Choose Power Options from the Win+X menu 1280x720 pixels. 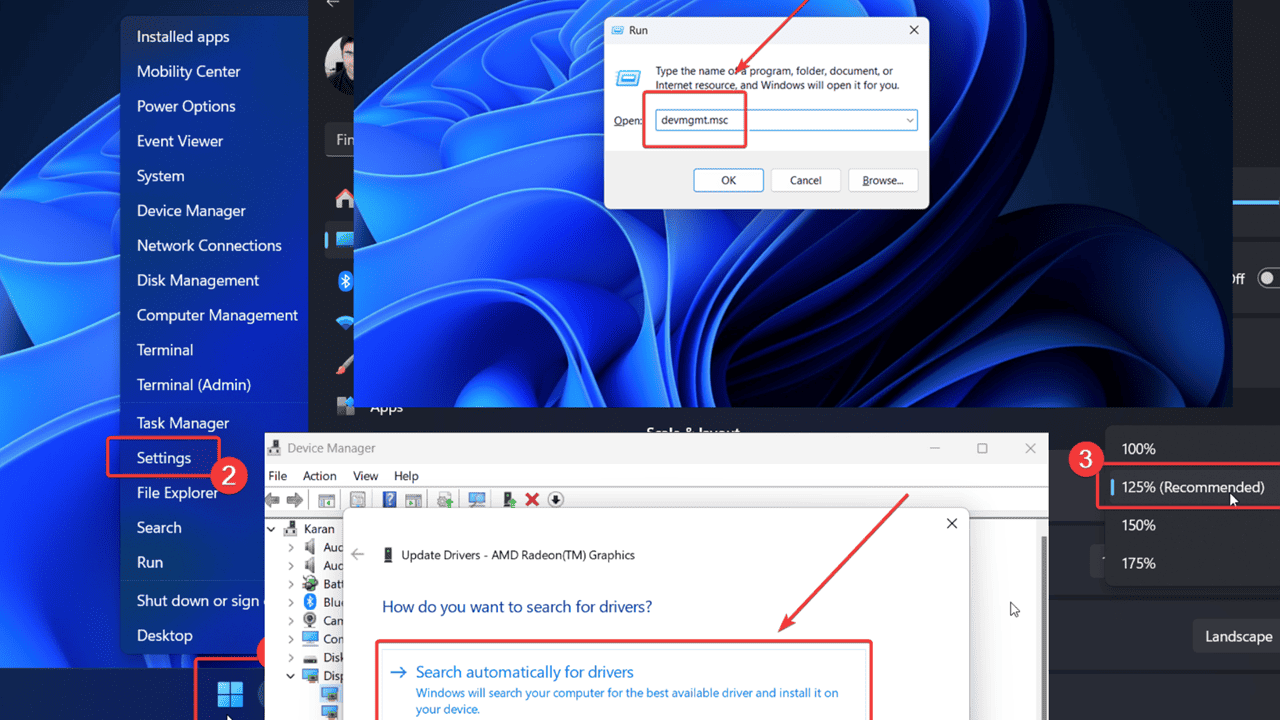click(x=186, y=106)
